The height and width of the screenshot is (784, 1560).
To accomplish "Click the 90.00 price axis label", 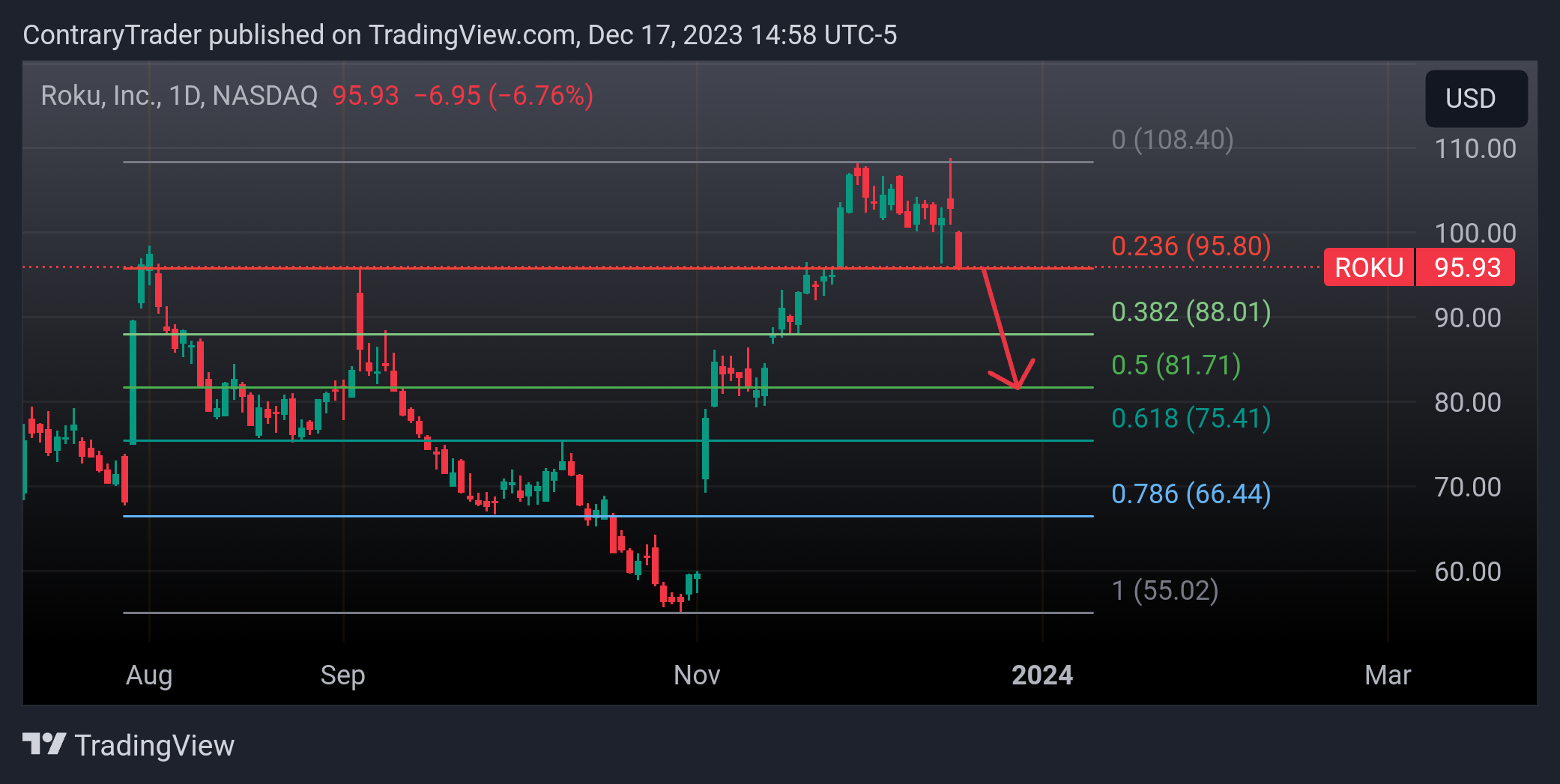I will click(x=1467, y=317).
